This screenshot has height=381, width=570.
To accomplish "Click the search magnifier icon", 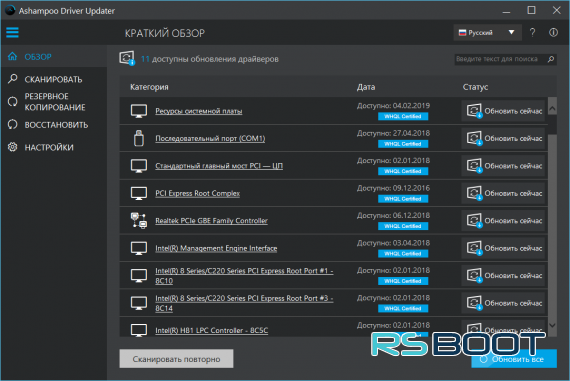I will [x=551, y=59].
